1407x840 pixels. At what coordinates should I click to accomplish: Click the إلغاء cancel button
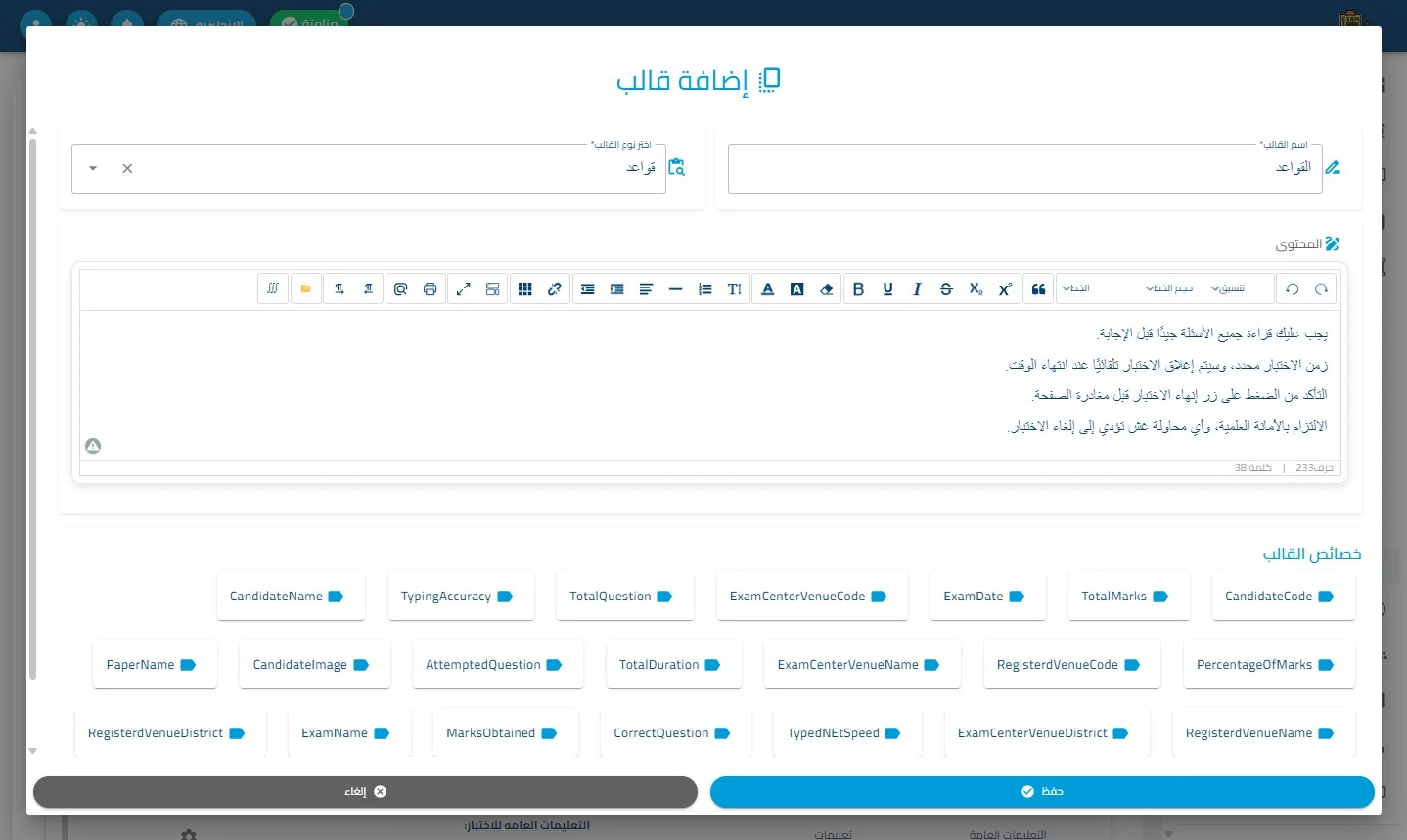(x=365, y=792)
